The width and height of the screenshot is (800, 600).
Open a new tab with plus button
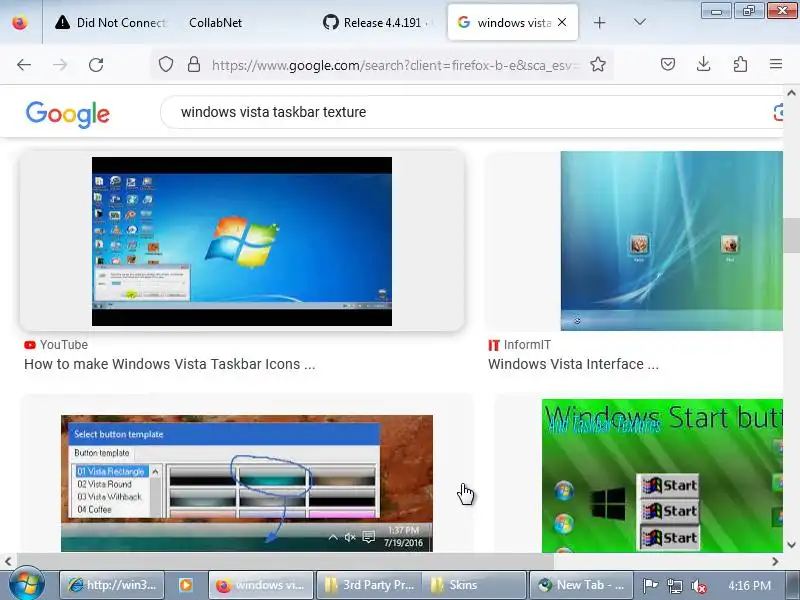pos(599,22)
